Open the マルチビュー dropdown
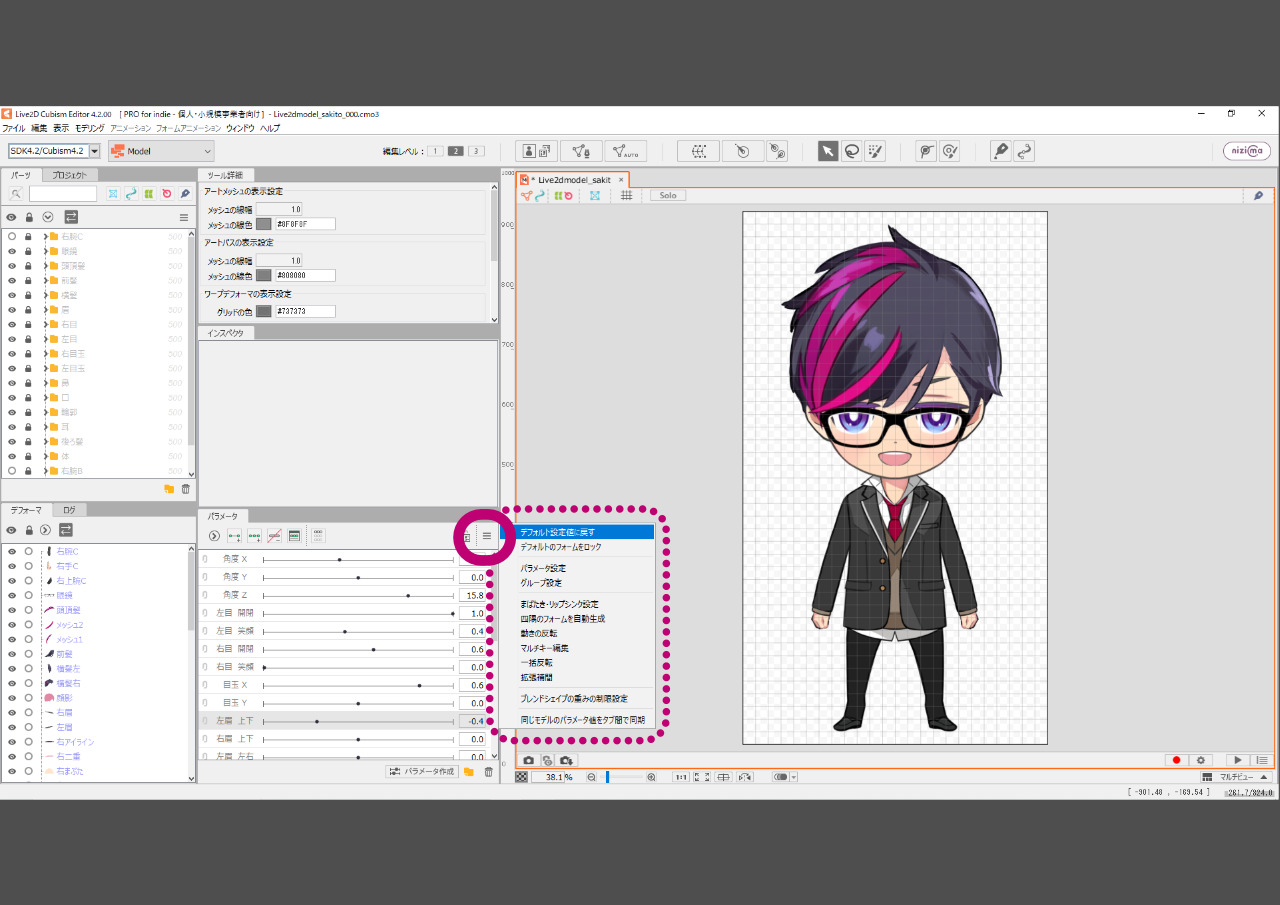1280x905 pixels. [x=1236, y=777]
